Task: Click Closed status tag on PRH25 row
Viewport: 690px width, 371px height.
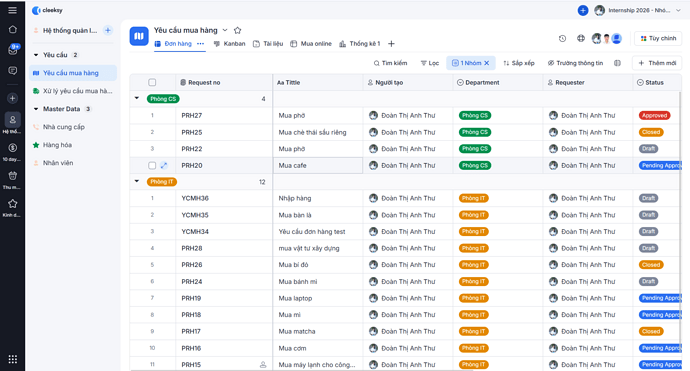Action: point(651,132)
